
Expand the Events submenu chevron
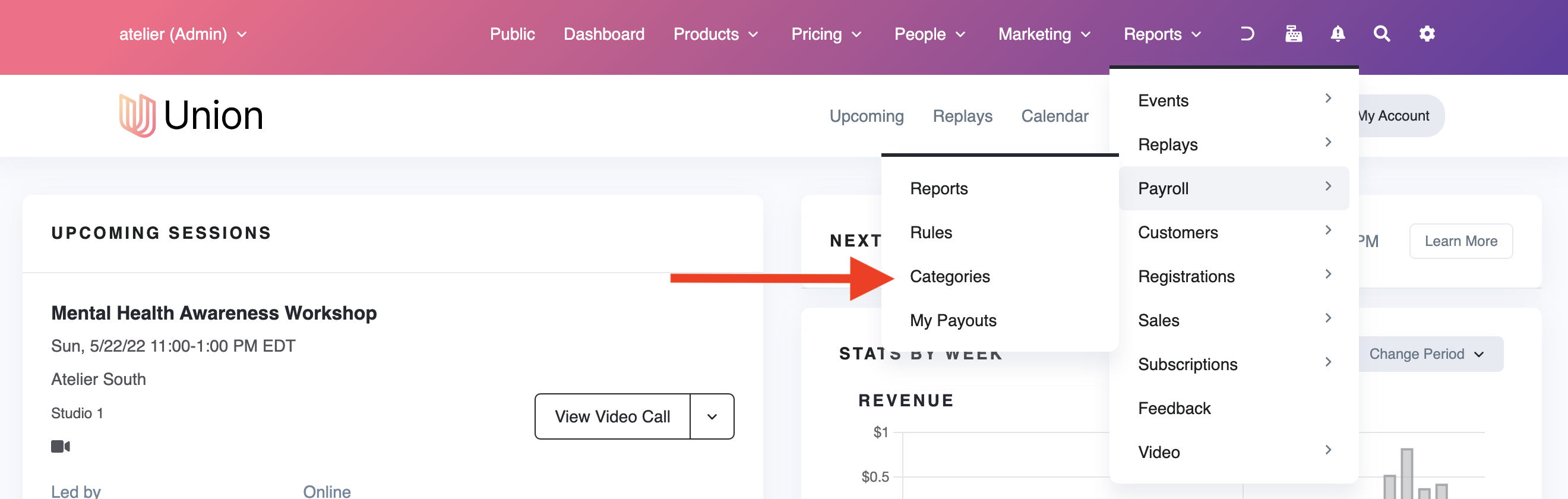1327,99
